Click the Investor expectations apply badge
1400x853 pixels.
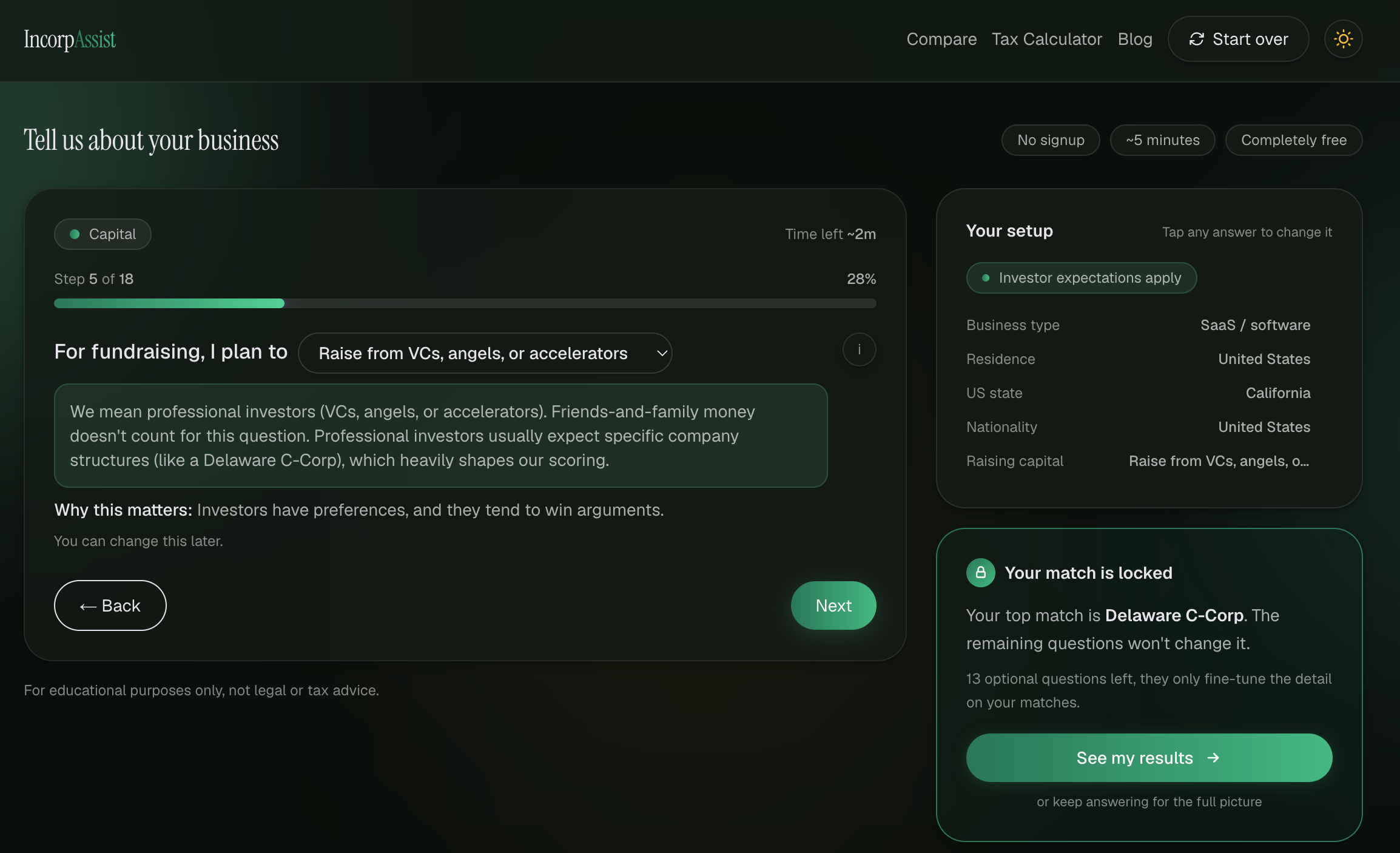click(1081, 278)
